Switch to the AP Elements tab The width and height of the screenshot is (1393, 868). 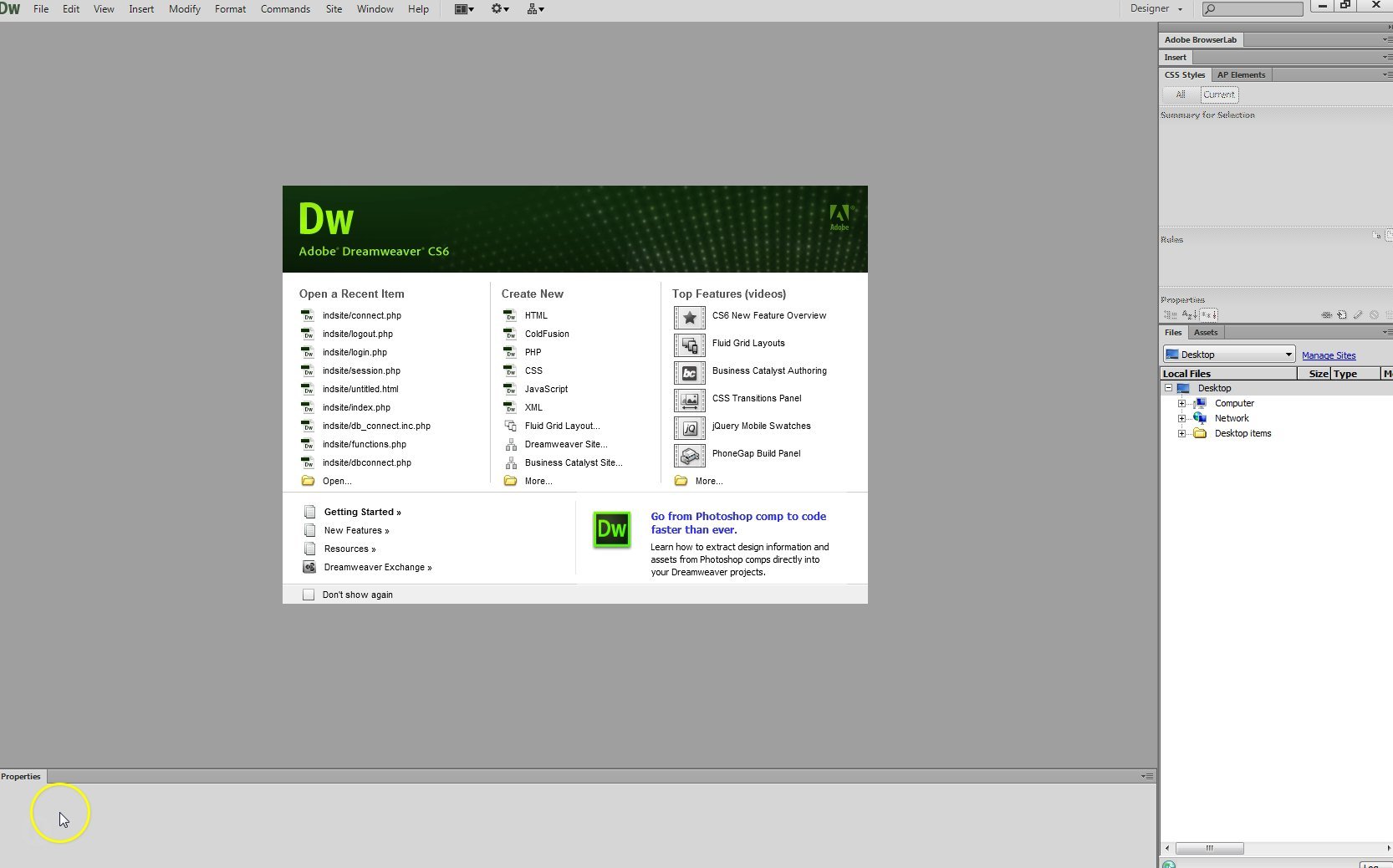[1241, 74]
